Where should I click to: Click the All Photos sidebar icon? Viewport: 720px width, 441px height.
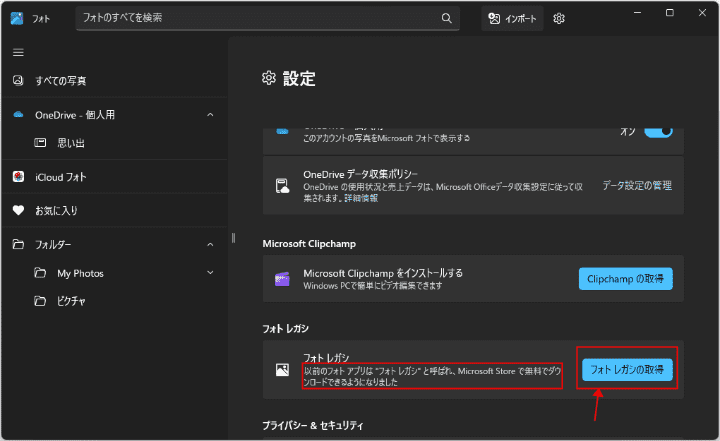(18, 80)
